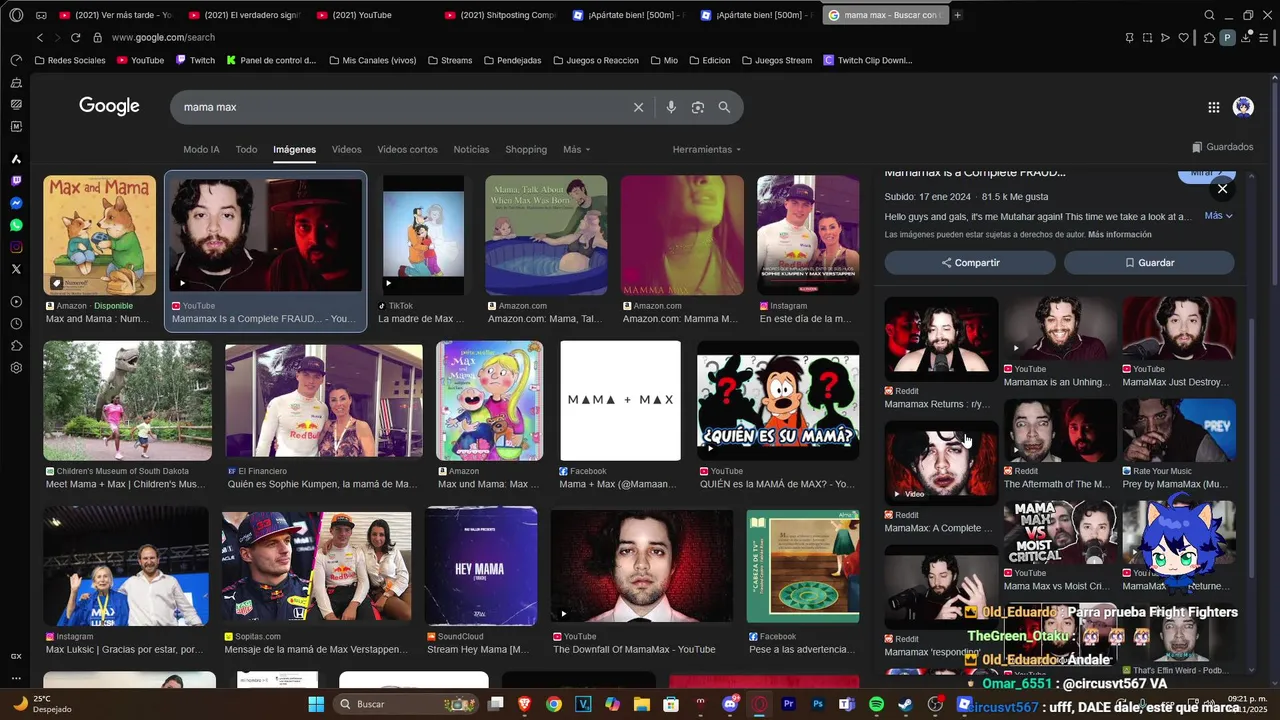Add page to bookmarks heart icon
1280x720 pixels.
point(1184,37)
